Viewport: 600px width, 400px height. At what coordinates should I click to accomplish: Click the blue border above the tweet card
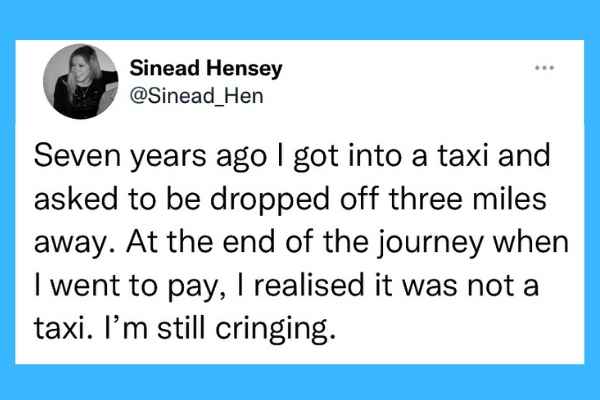point(300,19)
